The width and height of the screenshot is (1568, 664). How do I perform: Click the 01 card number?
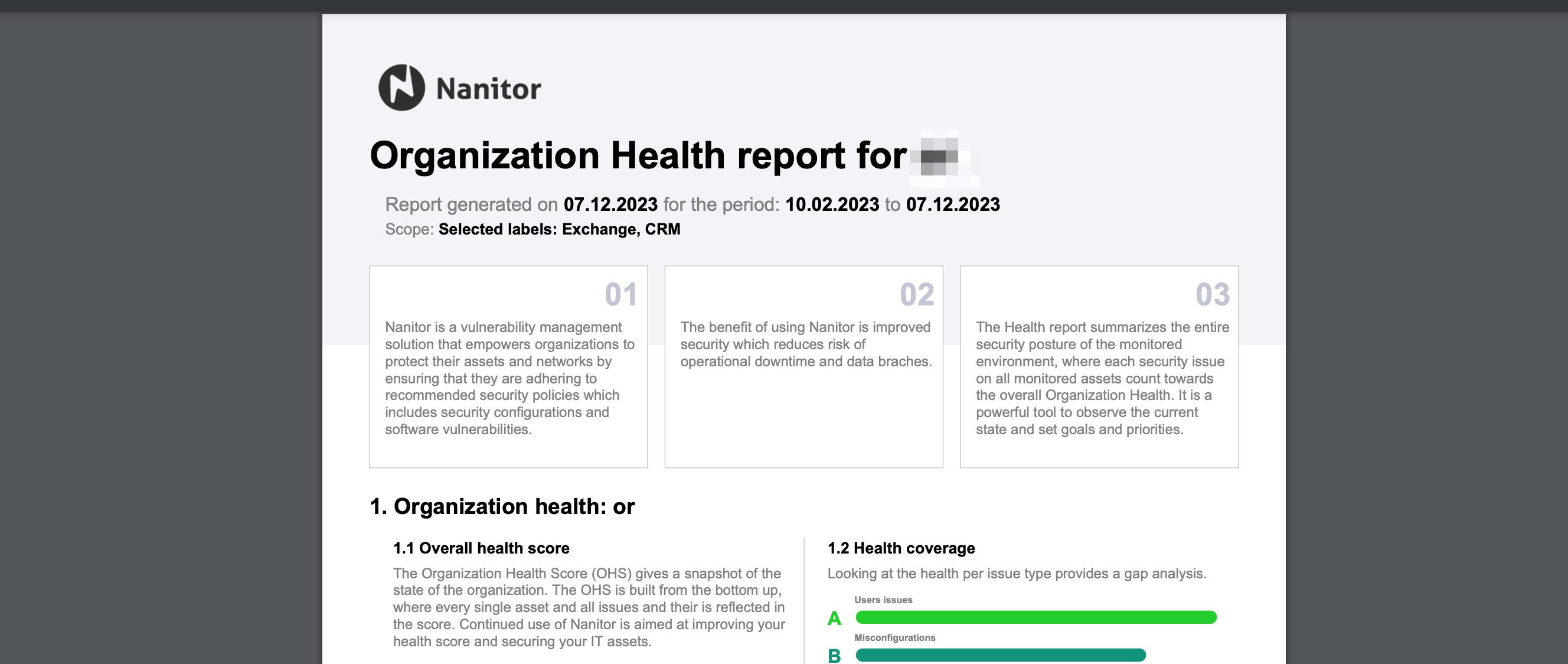pos(620,295)
